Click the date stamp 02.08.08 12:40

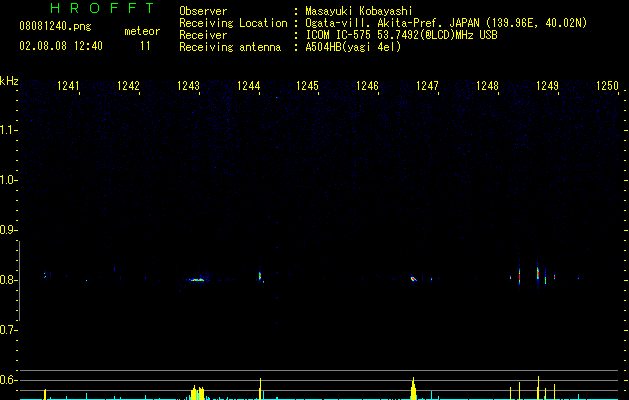(x=61, y=46)
